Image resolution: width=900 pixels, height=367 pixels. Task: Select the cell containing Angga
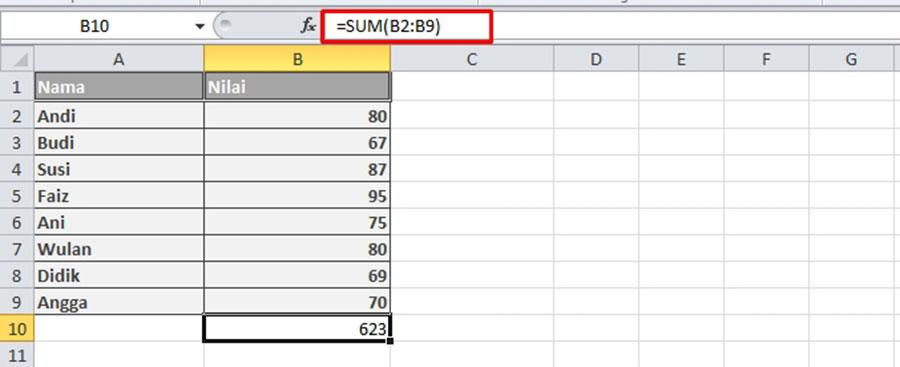119,302
